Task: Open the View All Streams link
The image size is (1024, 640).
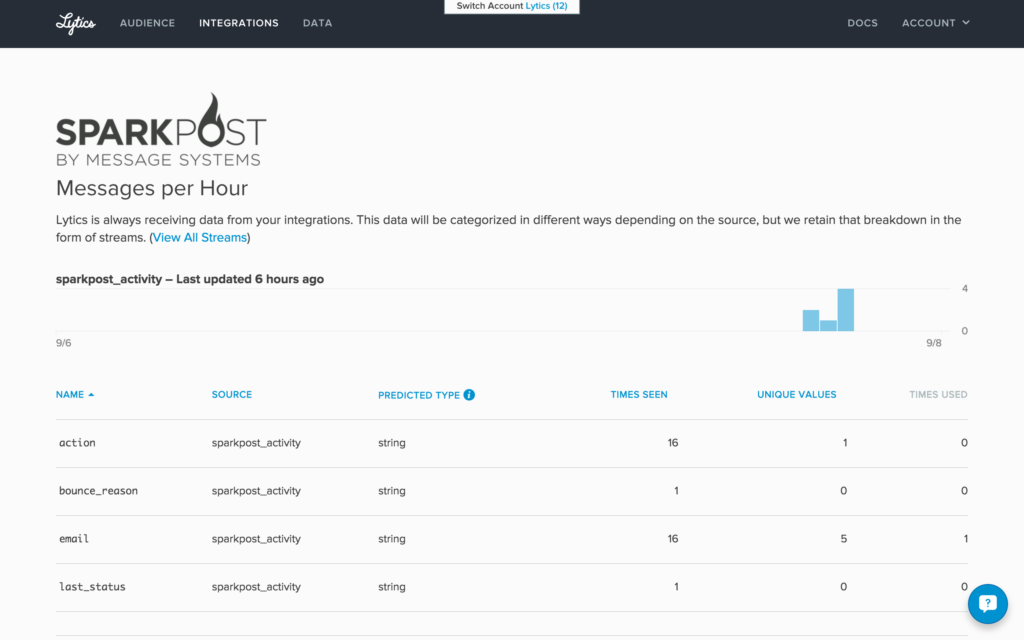Action: pyautogui.click(x=200, y=238)
